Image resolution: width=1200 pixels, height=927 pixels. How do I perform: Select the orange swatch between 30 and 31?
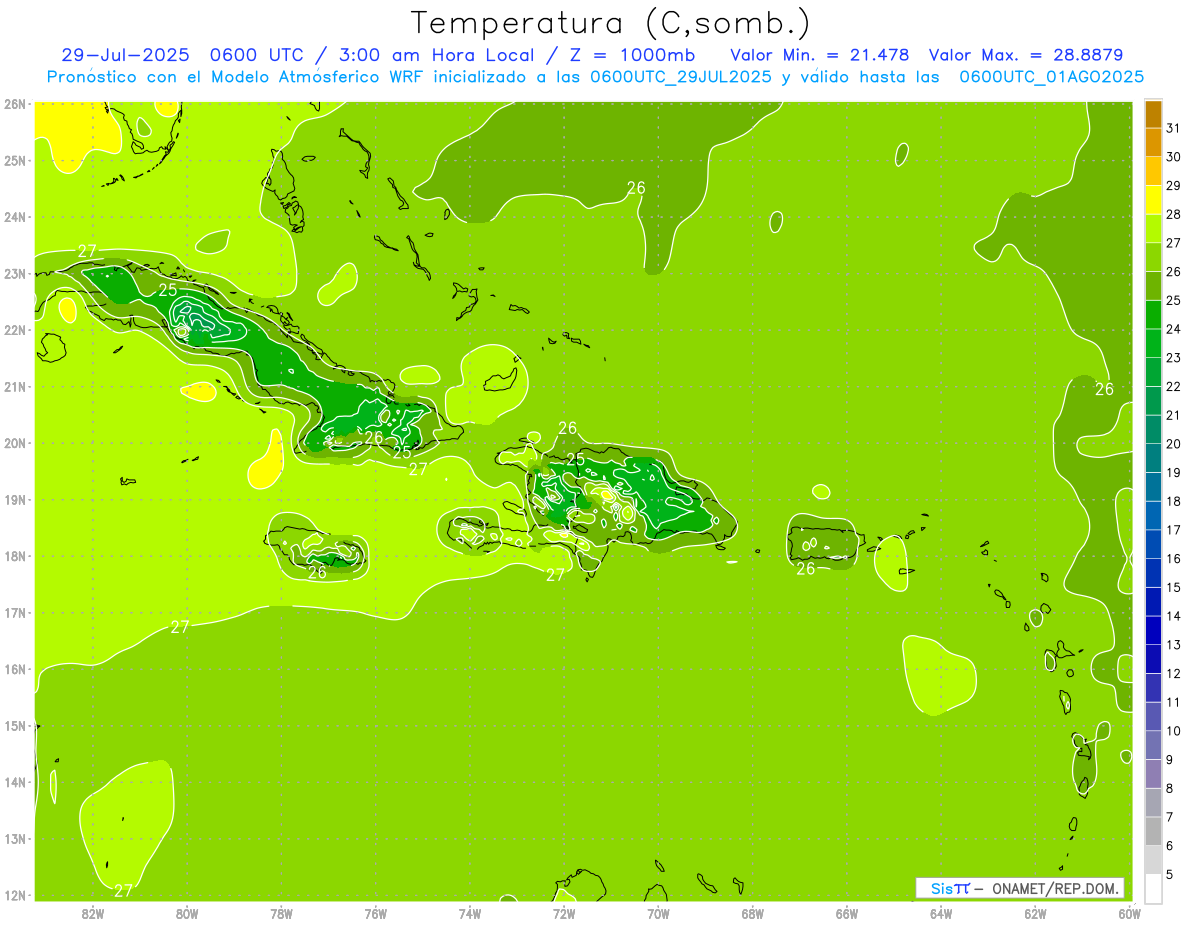point(1153,142)
